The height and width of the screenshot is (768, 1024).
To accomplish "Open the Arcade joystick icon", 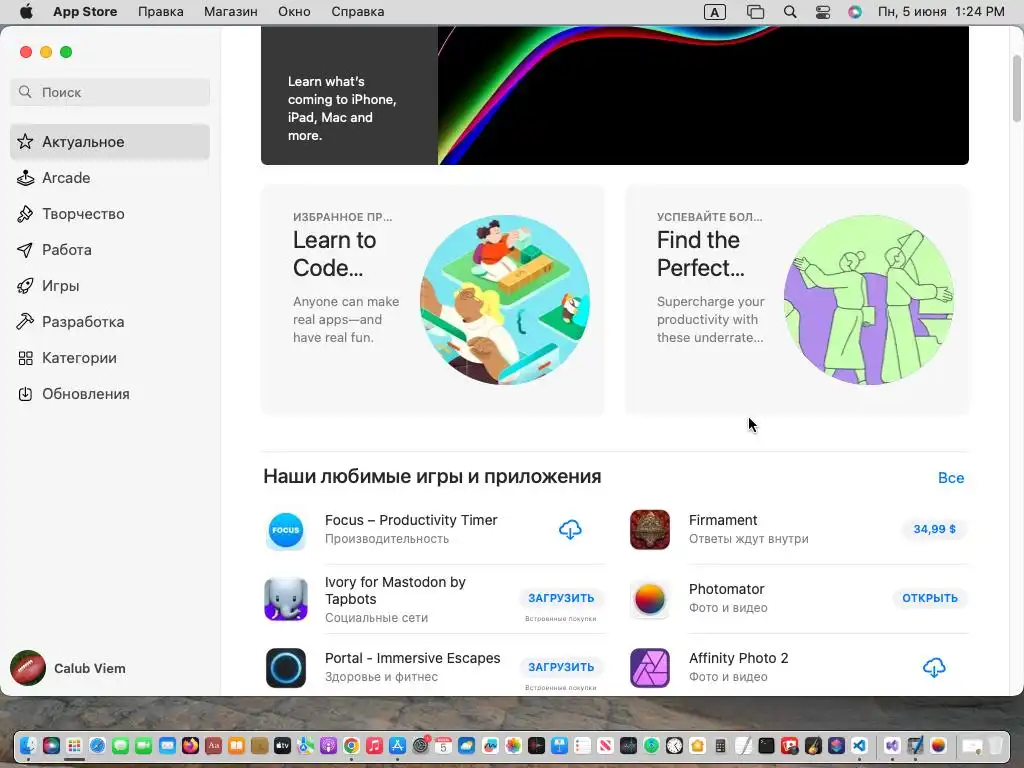I will pos(25,178).
